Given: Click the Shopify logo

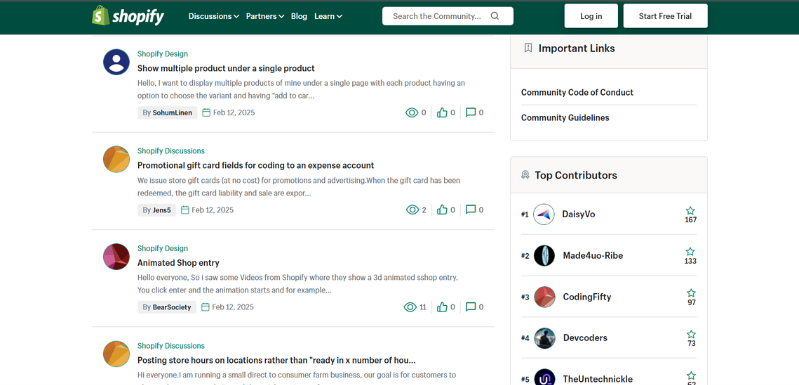Looking at the screenshot, I should tap(128, 16).
